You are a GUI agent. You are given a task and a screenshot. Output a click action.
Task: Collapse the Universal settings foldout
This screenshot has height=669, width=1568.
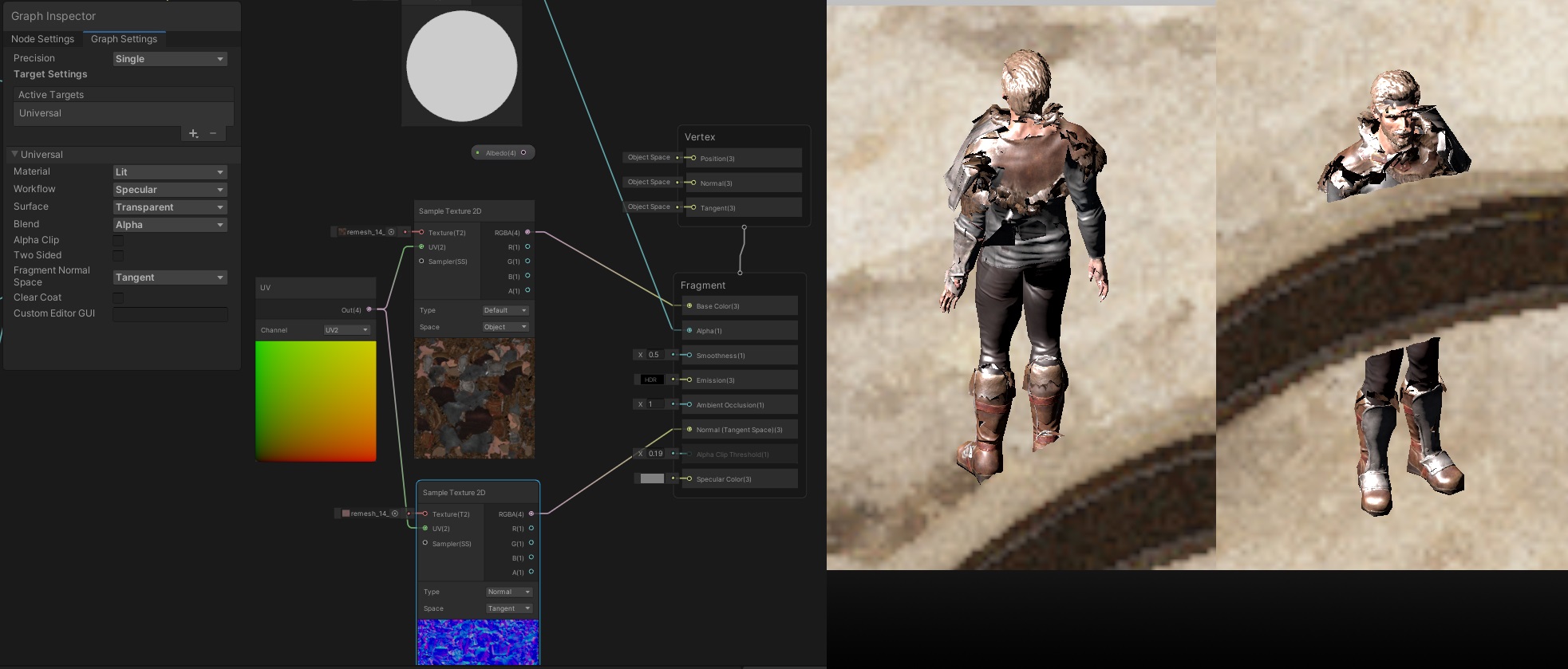(14, 154)
